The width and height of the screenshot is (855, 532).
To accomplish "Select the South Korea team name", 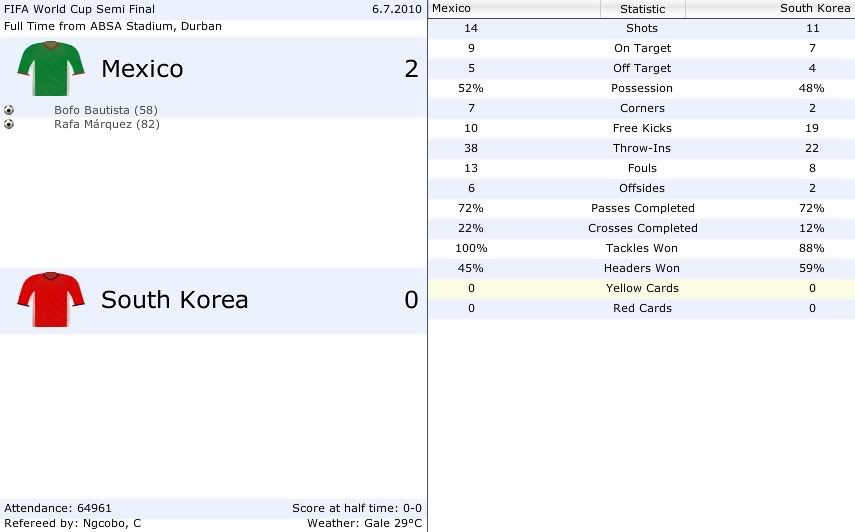I will coord(174,300).
